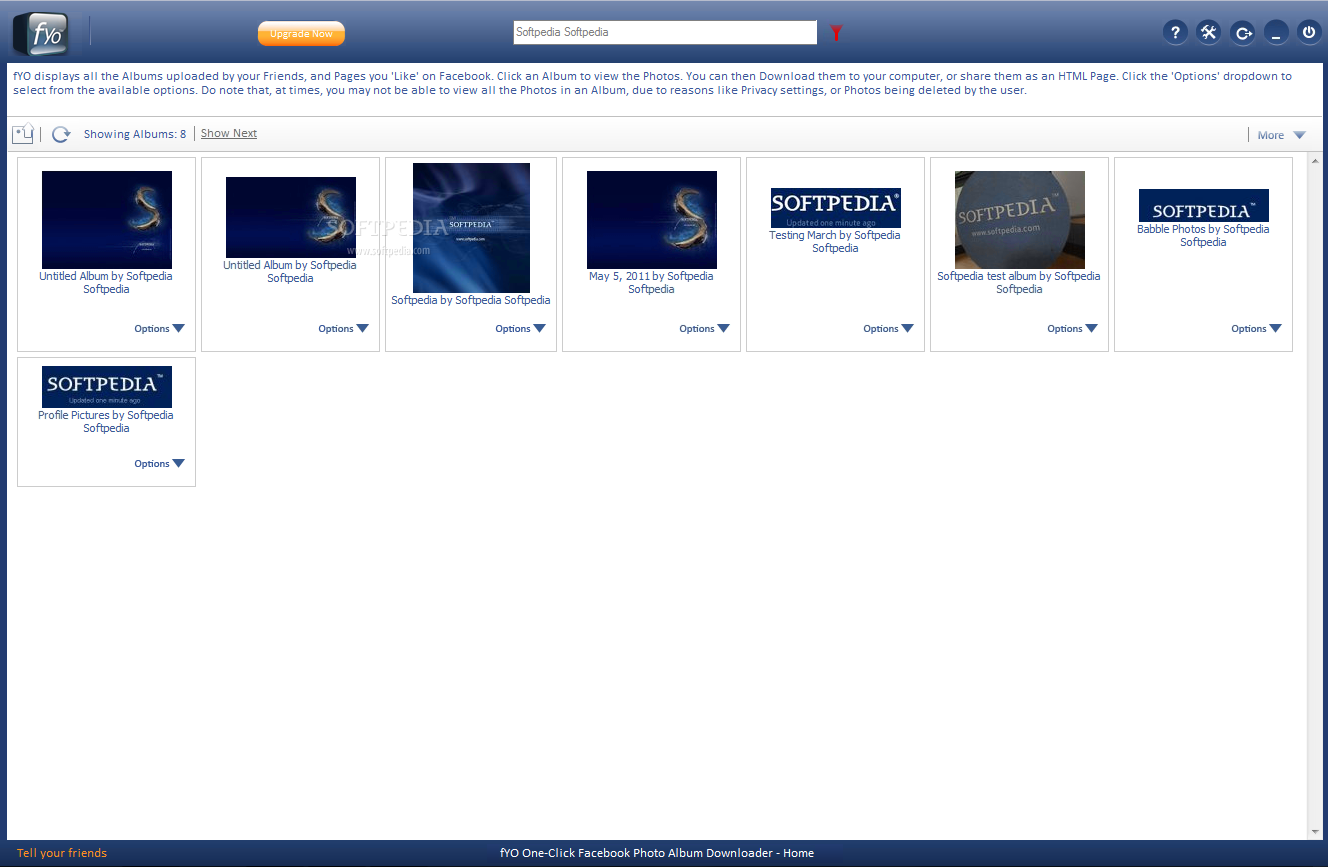The width and height of the screenshot is (1328, 867).
Task: Click 'Softpedia by Softpedia Softpedia' album title
Action: tap(471, 300)
